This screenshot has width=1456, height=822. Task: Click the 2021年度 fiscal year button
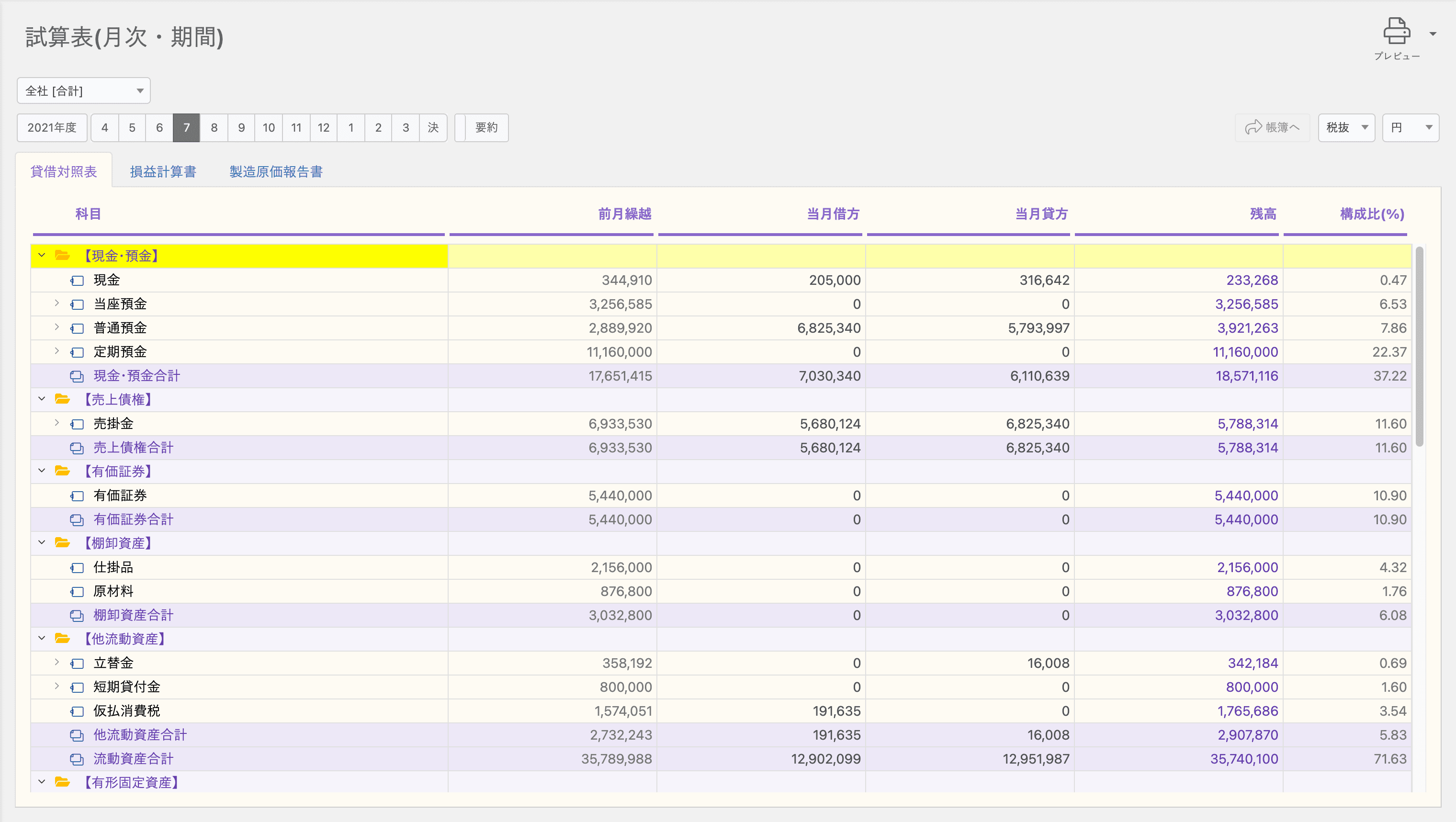pyautogui.click(x=52, y=127)
